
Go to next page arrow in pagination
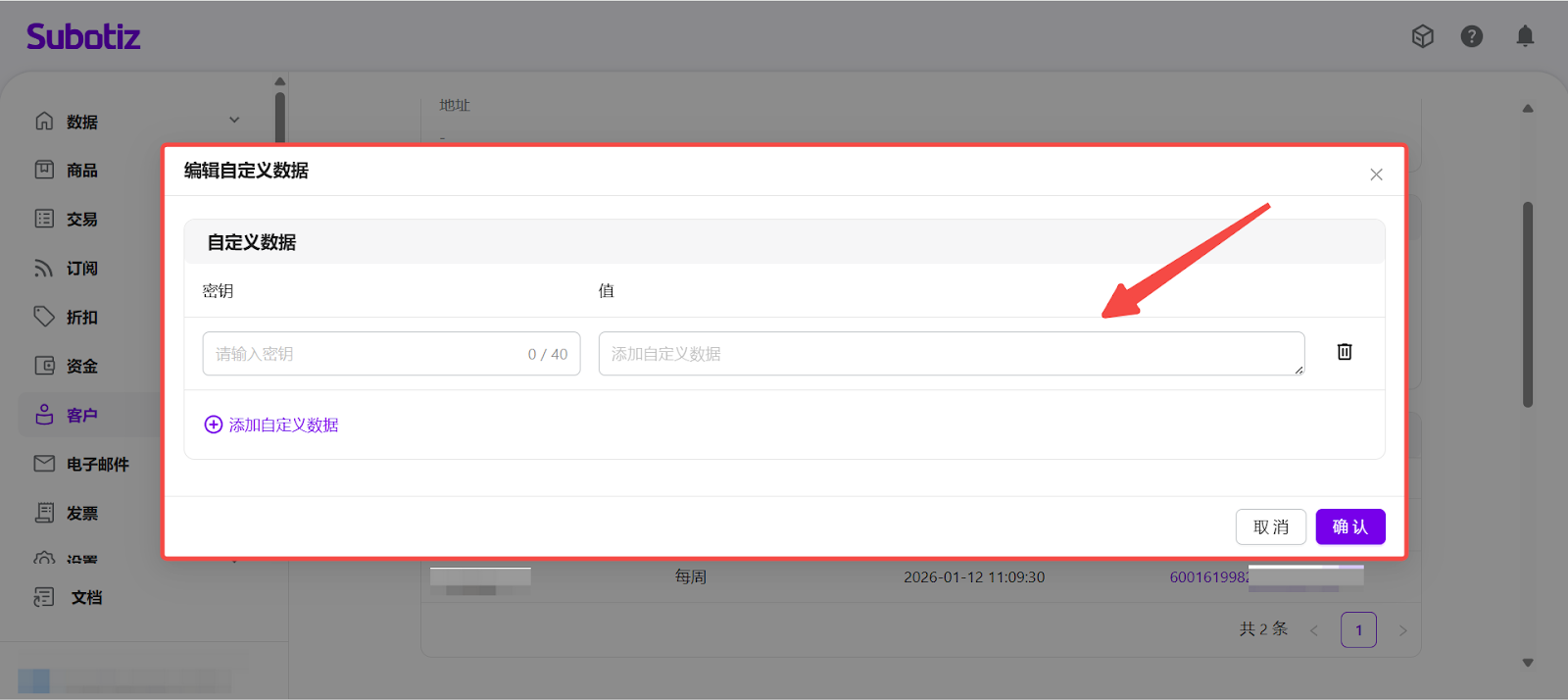[x=1402, y=630]
